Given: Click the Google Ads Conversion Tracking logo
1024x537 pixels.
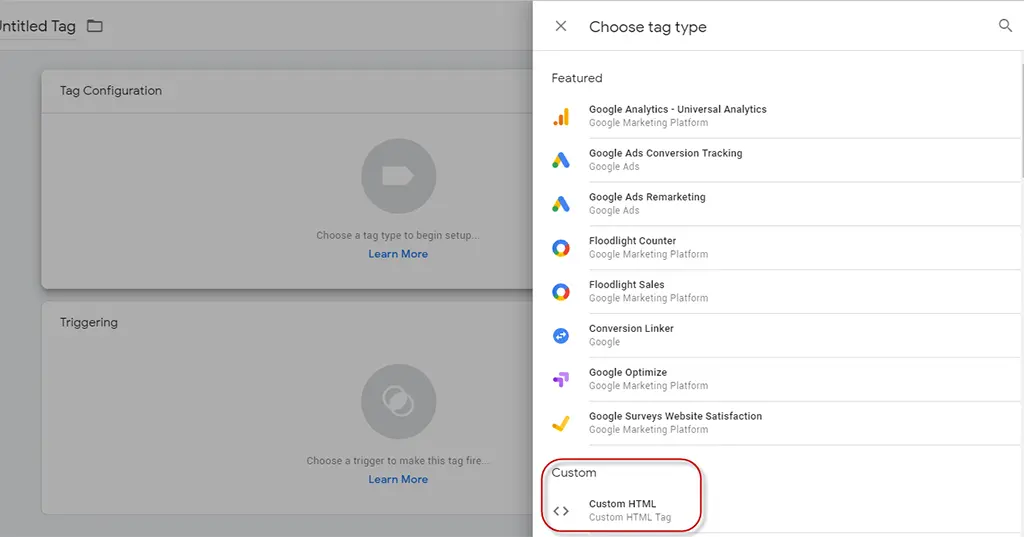Looking at the screenshot, I should click(x=561, y=160).
